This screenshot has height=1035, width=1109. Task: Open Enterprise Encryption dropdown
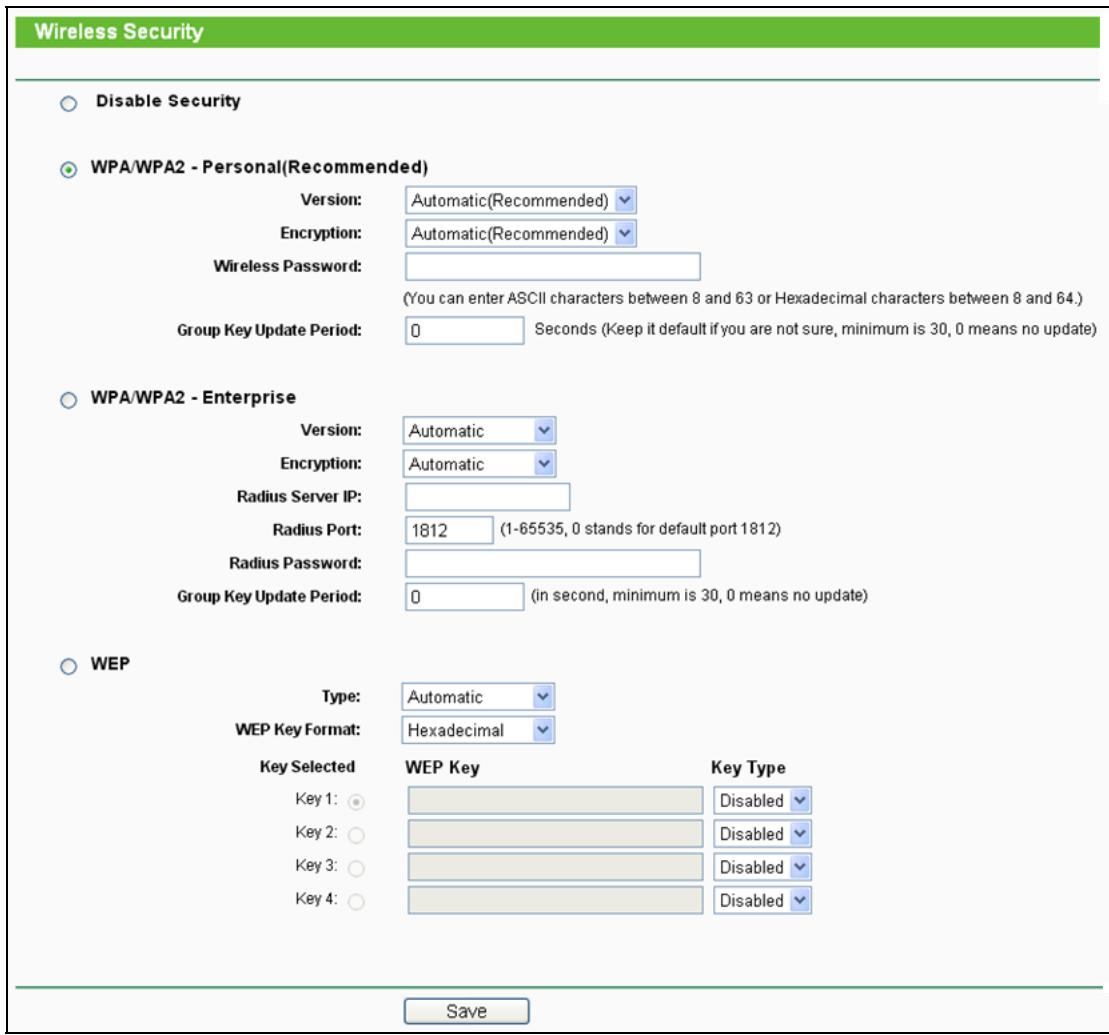[480, 463]
